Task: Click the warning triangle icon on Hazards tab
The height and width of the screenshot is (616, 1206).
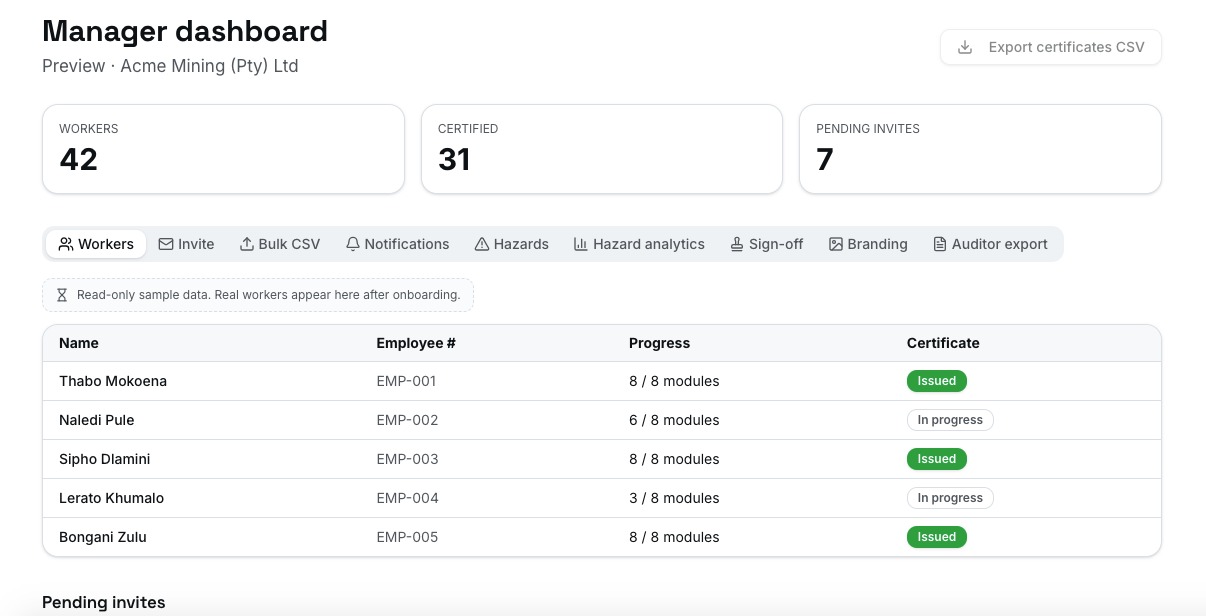Action: [x=482, y=244]
